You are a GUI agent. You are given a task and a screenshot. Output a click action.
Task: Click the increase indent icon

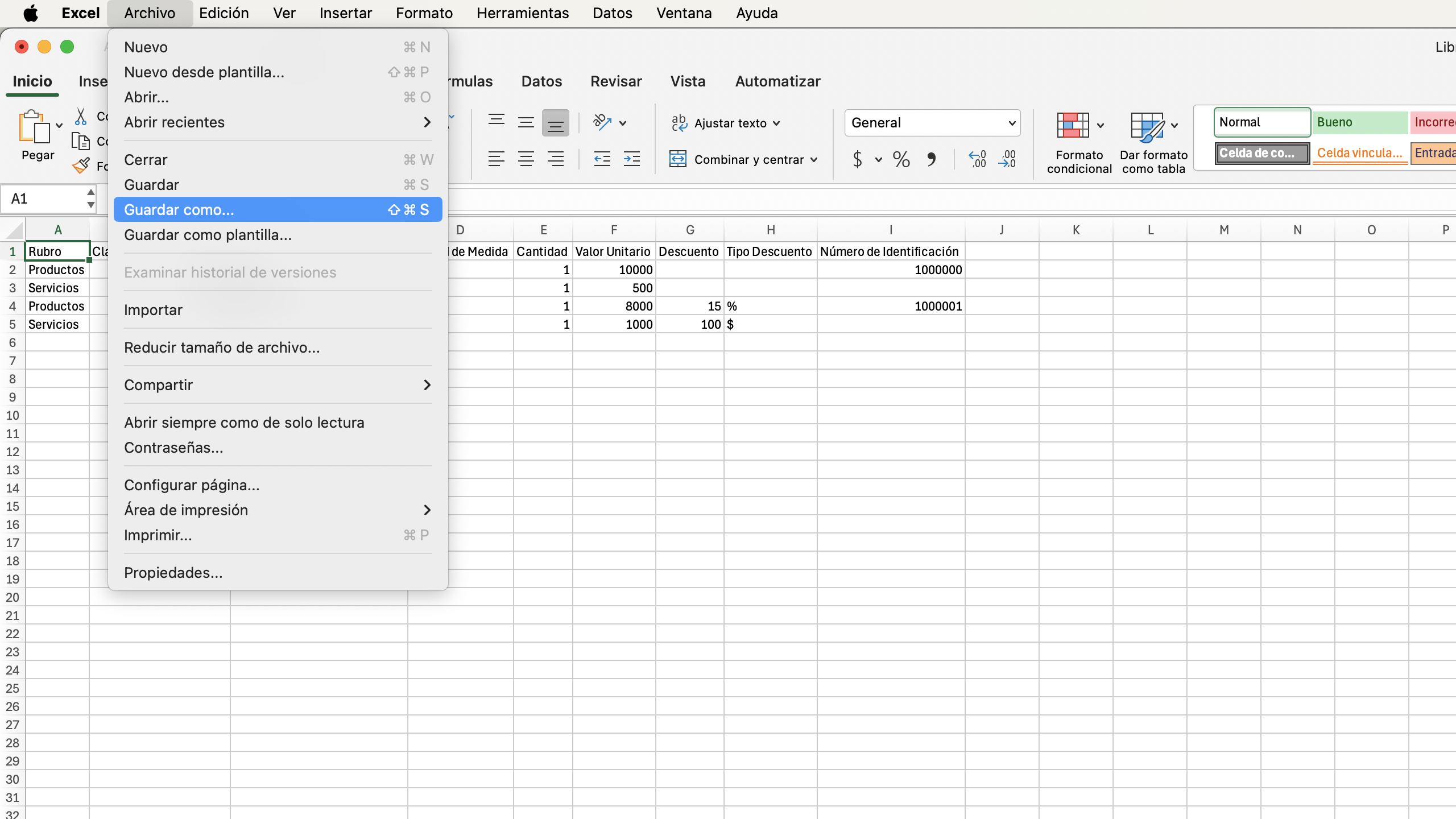coord(631,159)
